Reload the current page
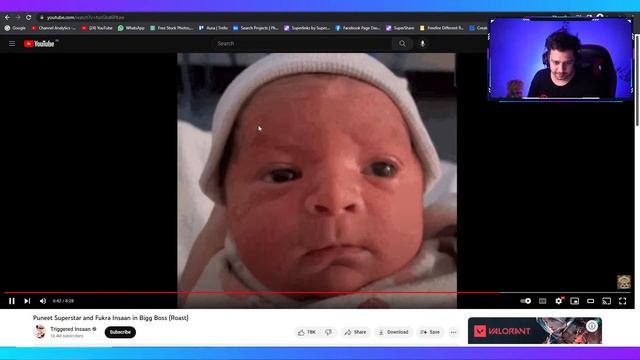Image resolution: width=640 pixels, height=360 pixels. coord(29,18)
